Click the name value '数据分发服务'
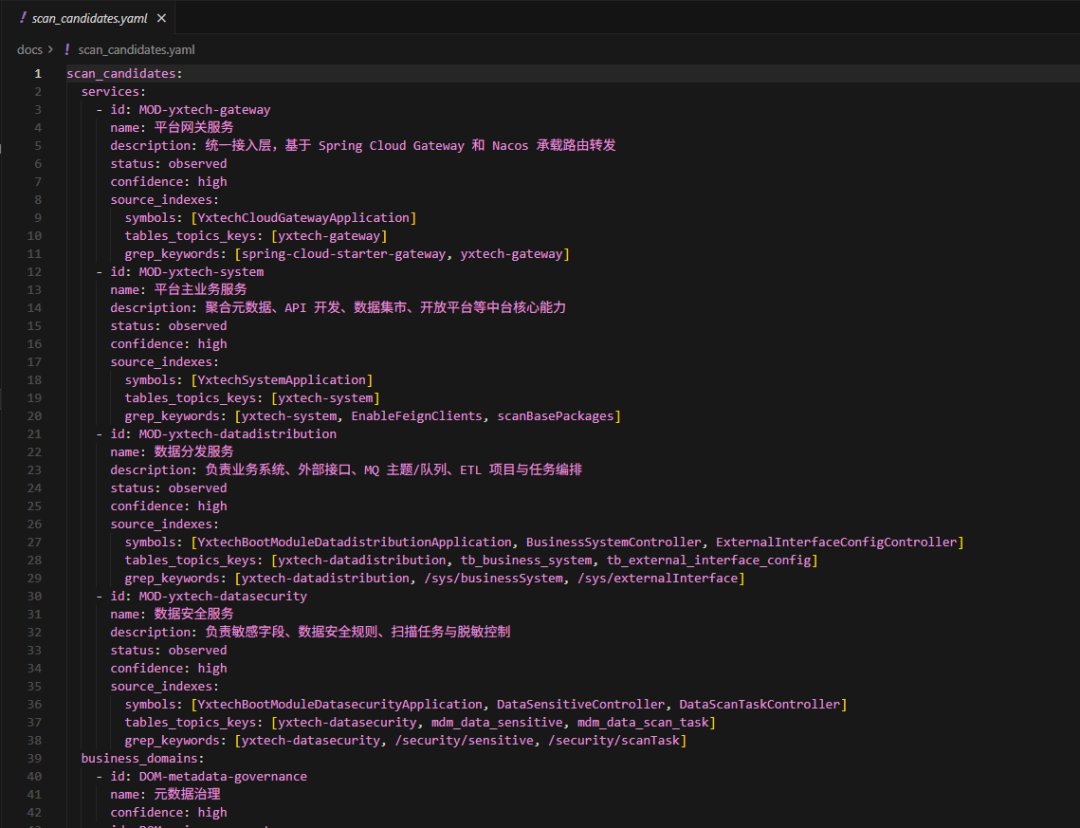 (194, 452)
